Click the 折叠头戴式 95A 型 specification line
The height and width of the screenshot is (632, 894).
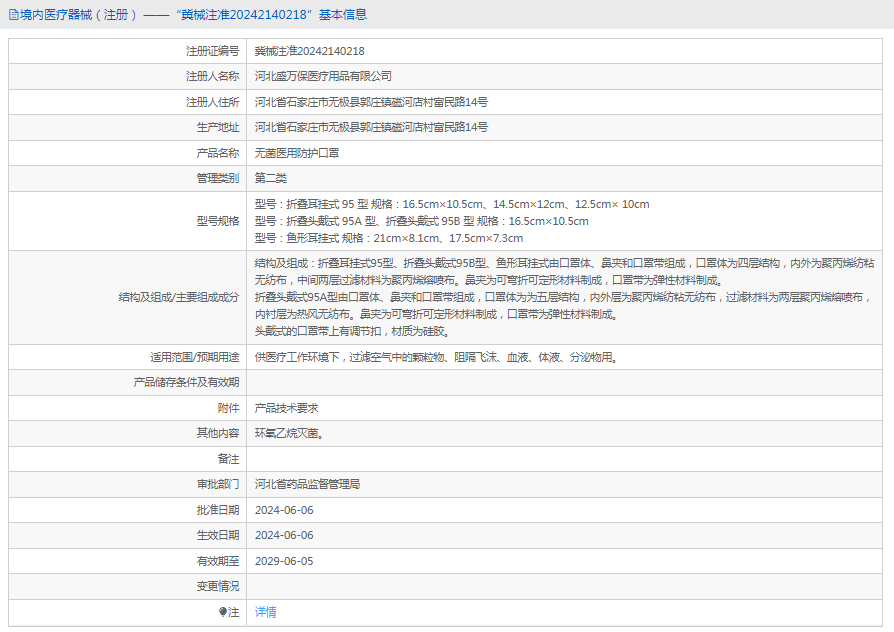pos(422,221)
